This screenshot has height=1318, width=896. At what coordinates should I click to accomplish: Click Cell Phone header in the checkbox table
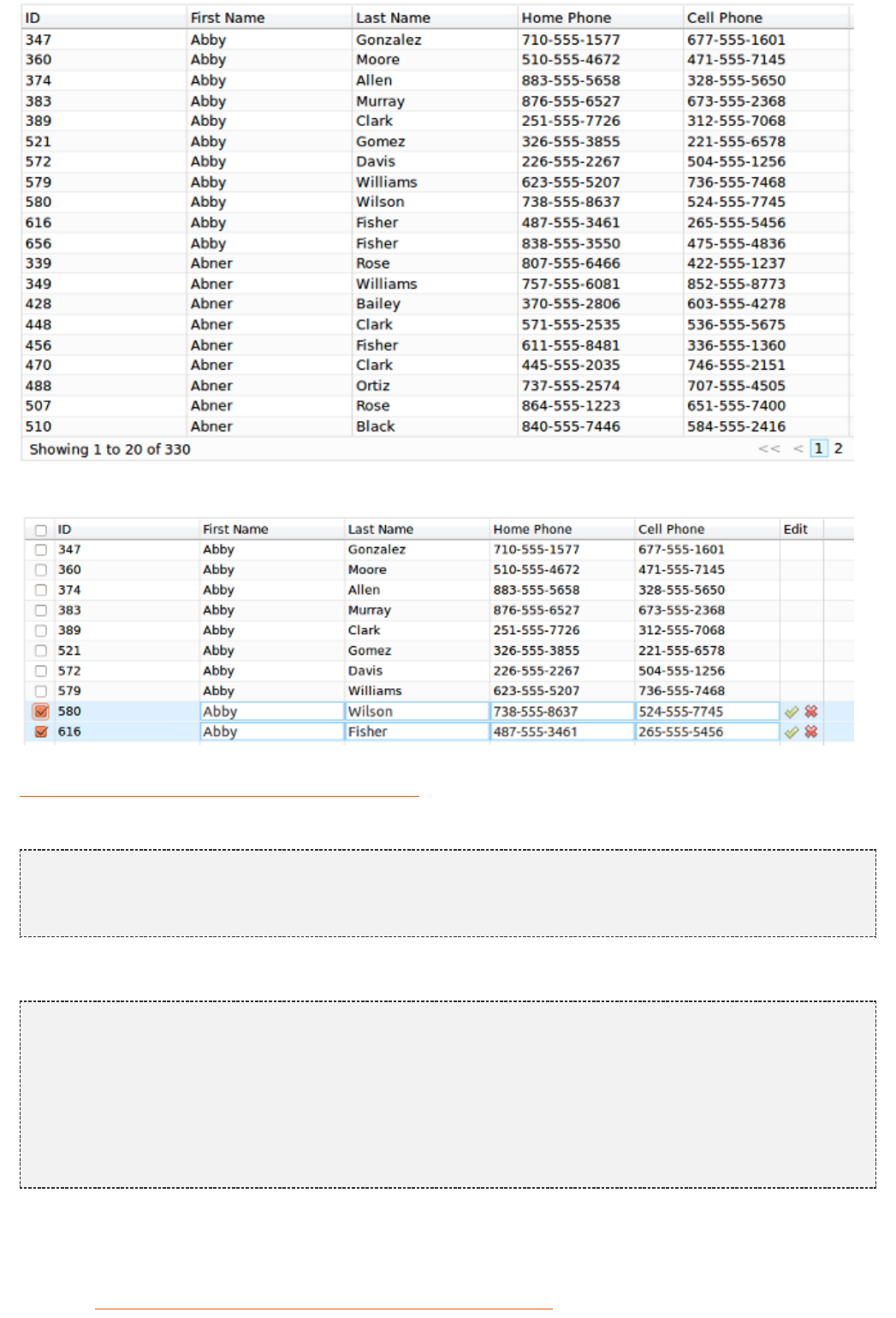[x=707, y=530]
